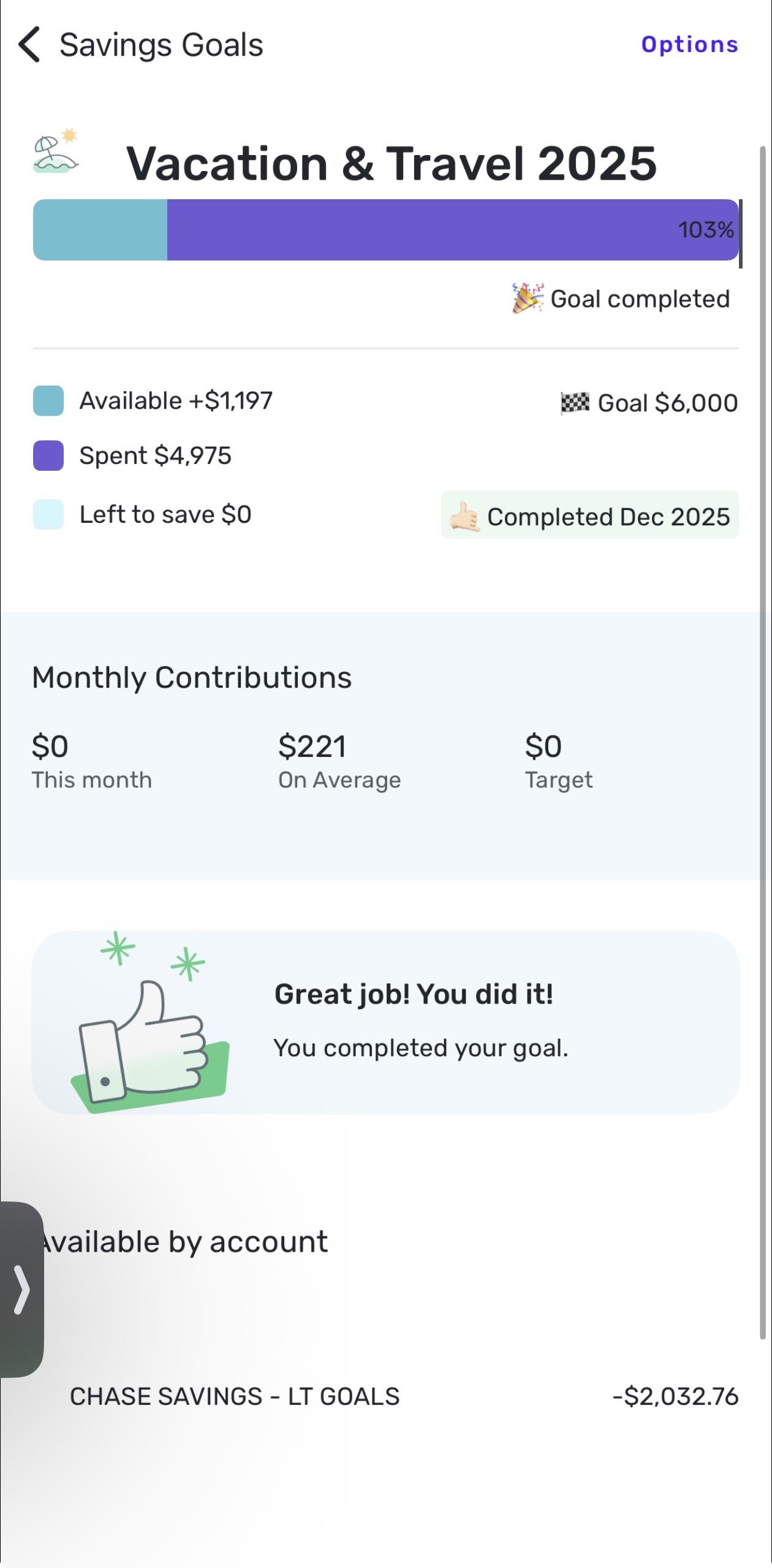The width and height of the screenshot is (772, 1568).
Task: Go back using the left chevron arrow
Action: [x=29, y=45]
